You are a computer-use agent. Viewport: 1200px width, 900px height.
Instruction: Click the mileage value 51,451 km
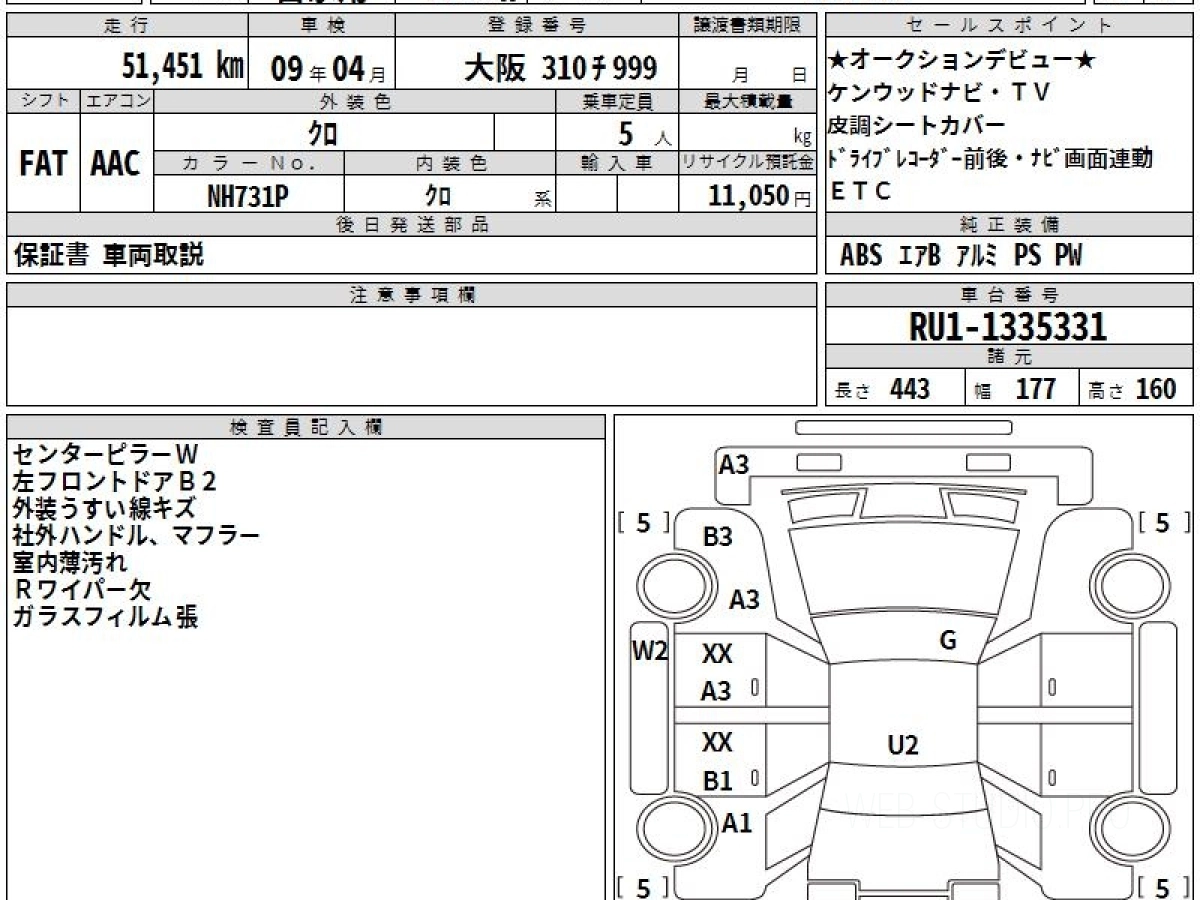[183, 67]
